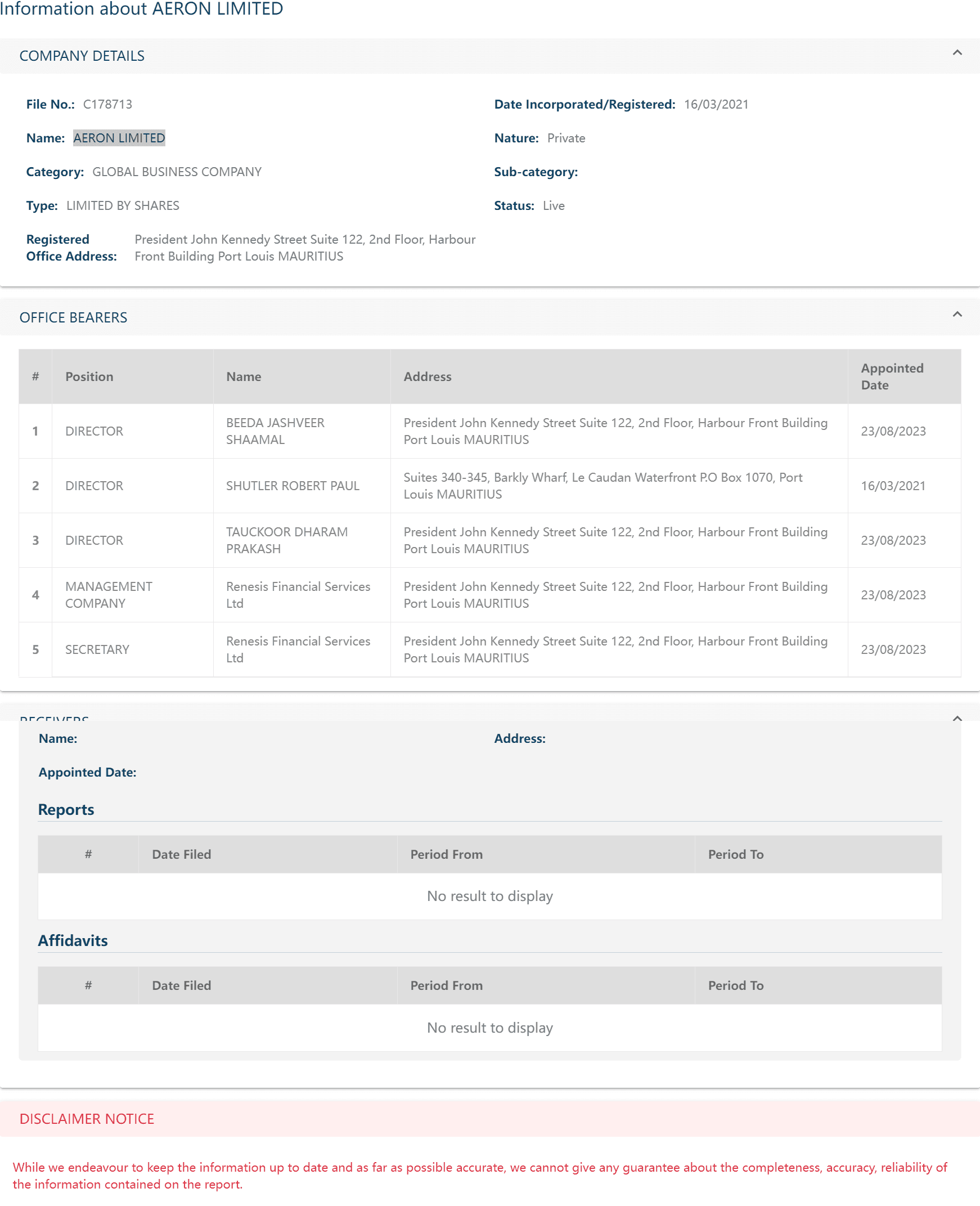Click No result to display under Reports

(x=490, y=896)
